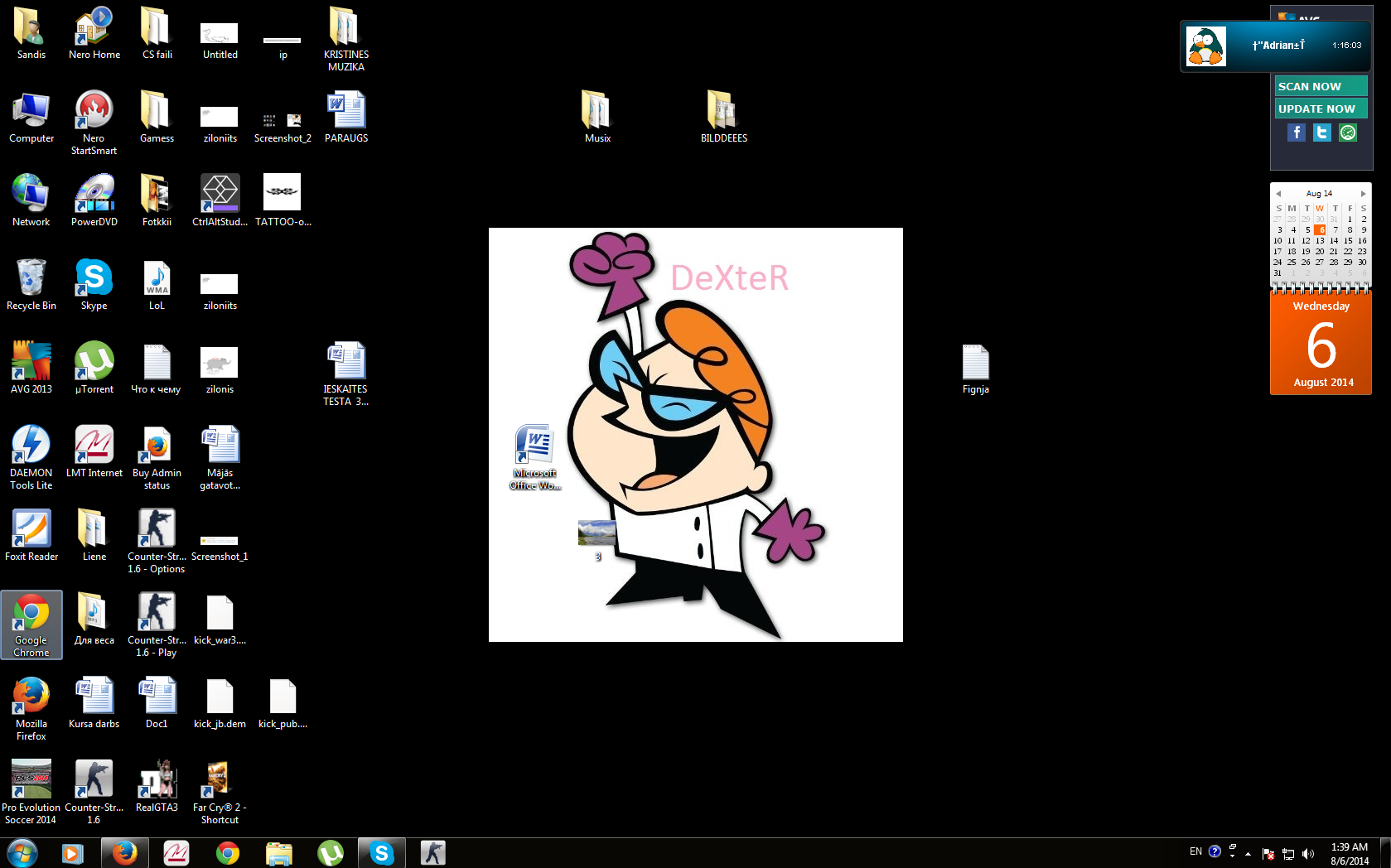Image resolution: width=1391 pixels, height=868 pixels.
Task: Click the green icon in AVG gadget
Action: click(1348, 133)
